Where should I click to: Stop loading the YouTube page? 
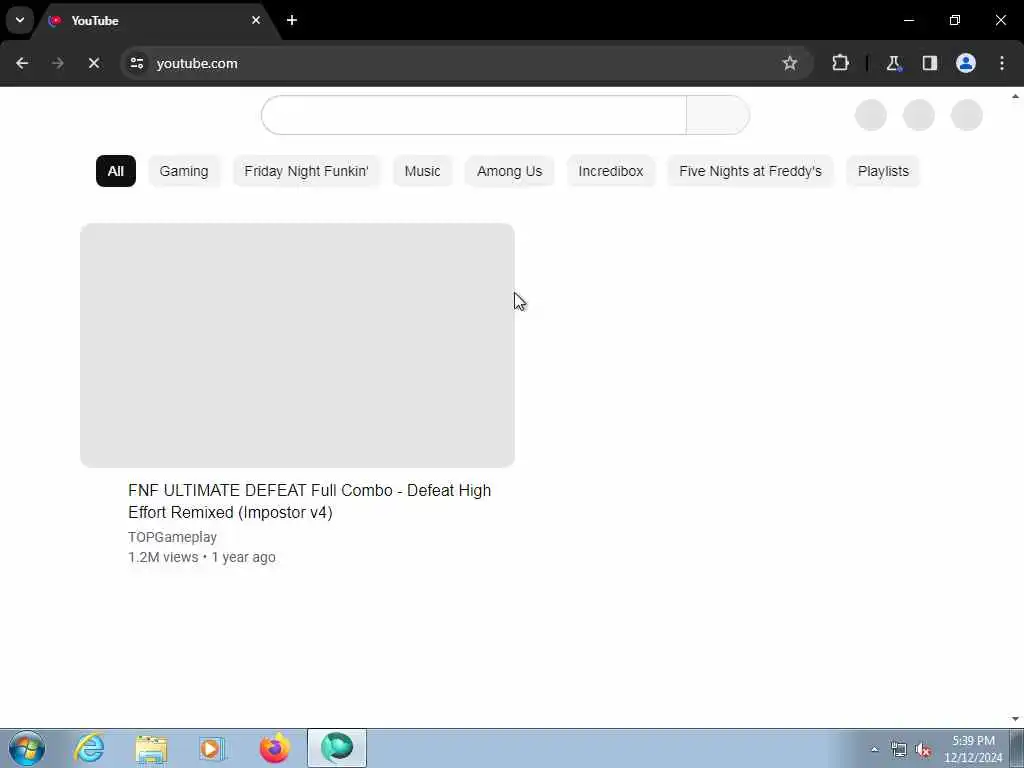tap(93, 63)
